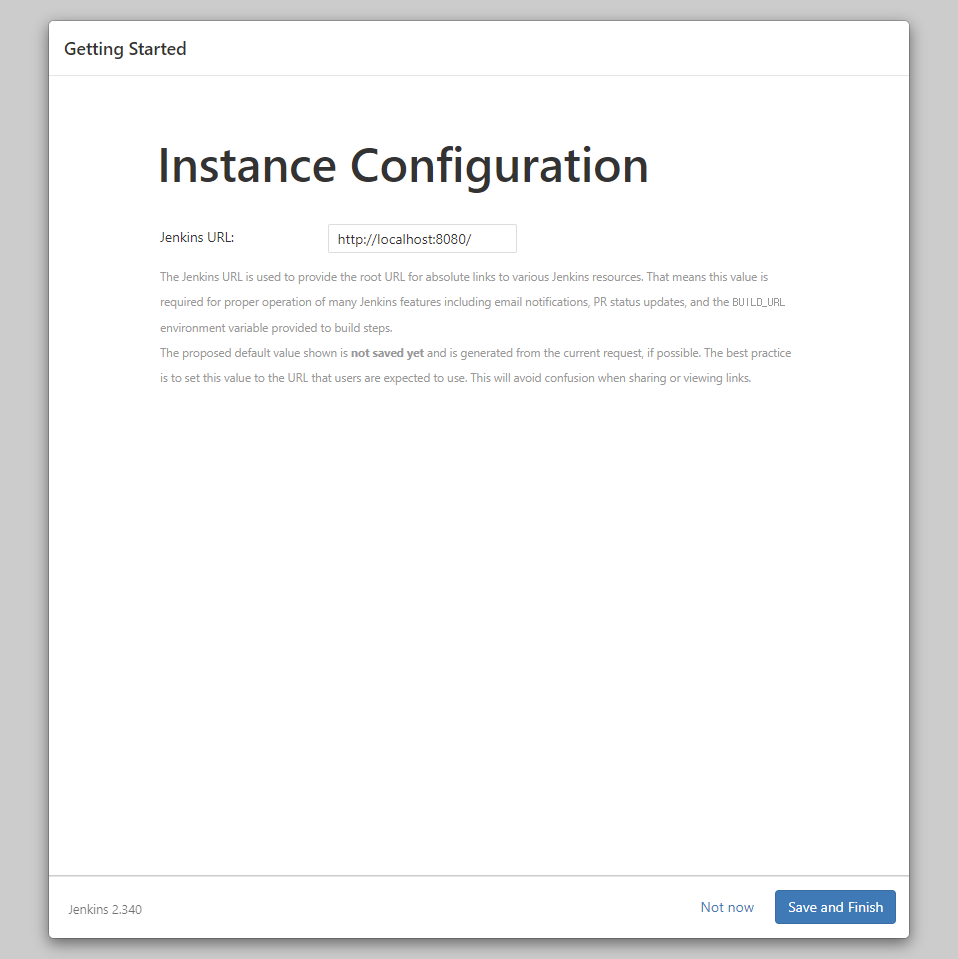The width and height of the screenshot is (958, 959).
Task: Click the BUILD_URL code text
Action: tap(758, 302)
